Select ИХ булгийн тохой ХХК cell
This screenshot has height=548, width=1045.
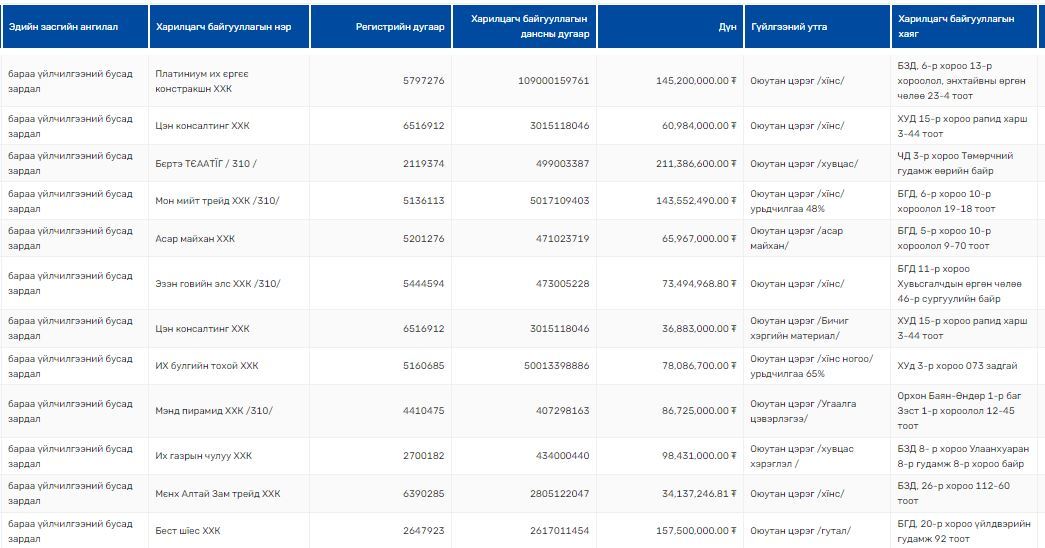pos(207,366)
